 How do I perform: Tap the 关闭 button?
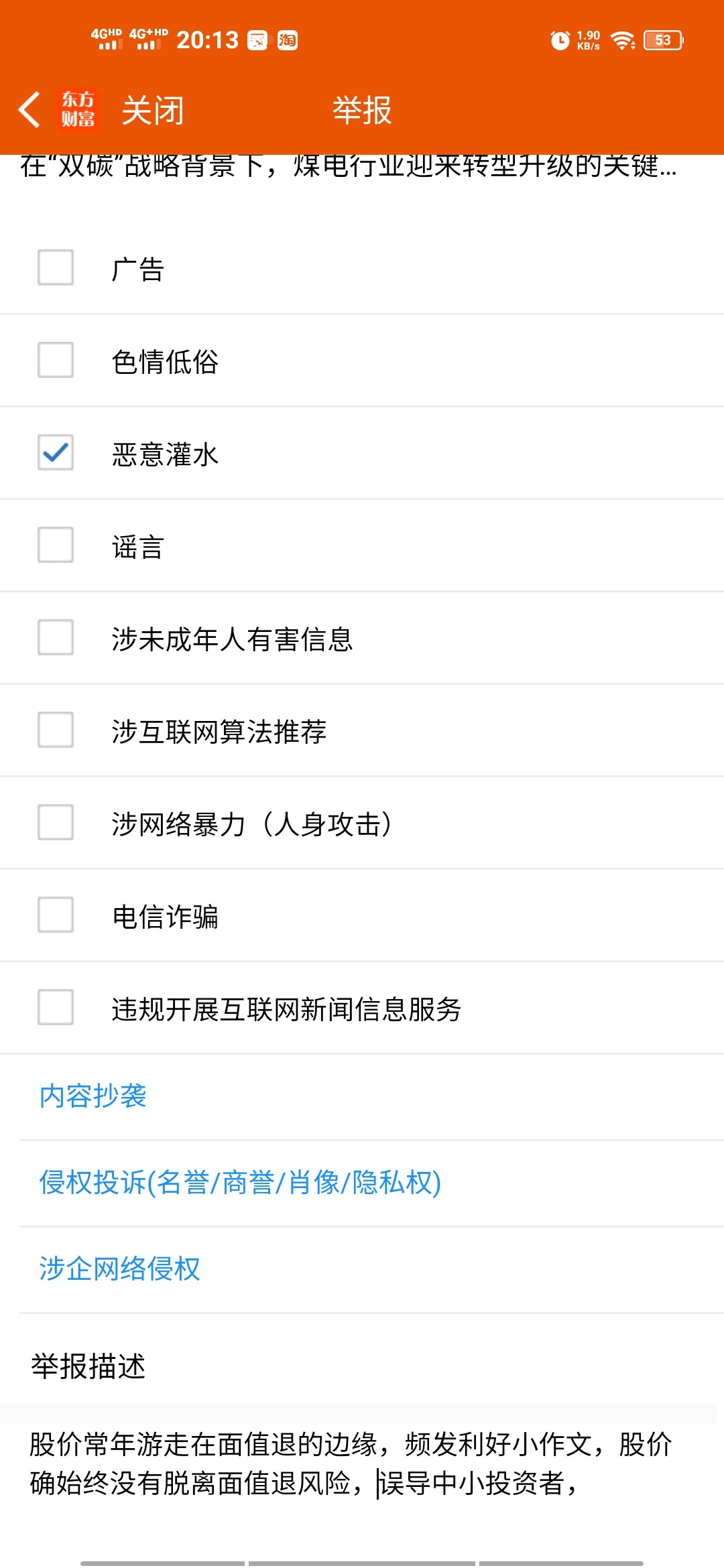[153, 110]
